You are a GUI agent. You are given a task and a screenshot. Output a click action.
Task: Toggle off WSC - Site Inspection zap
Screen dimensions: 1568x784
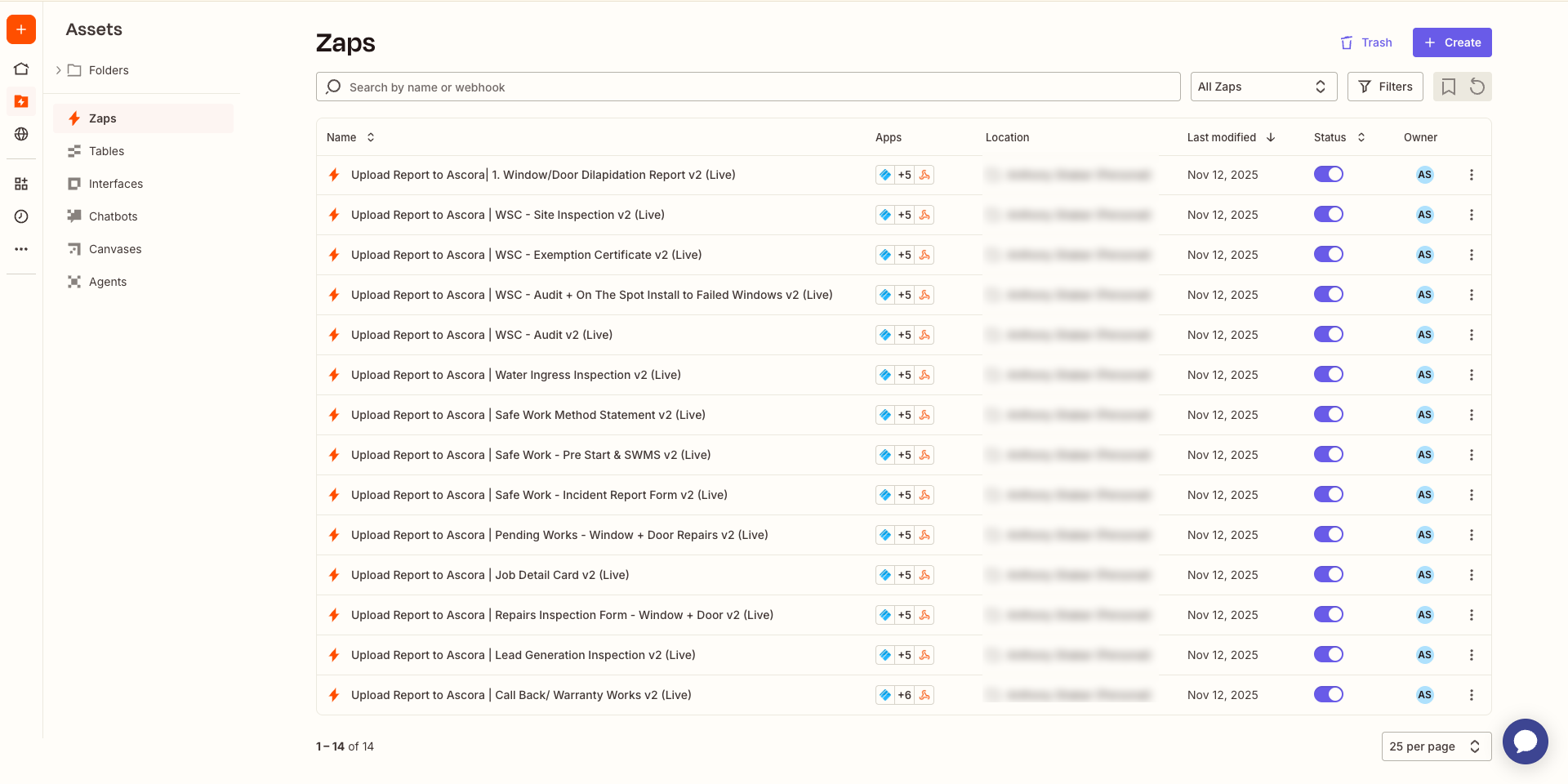(x=1328, y=215)
